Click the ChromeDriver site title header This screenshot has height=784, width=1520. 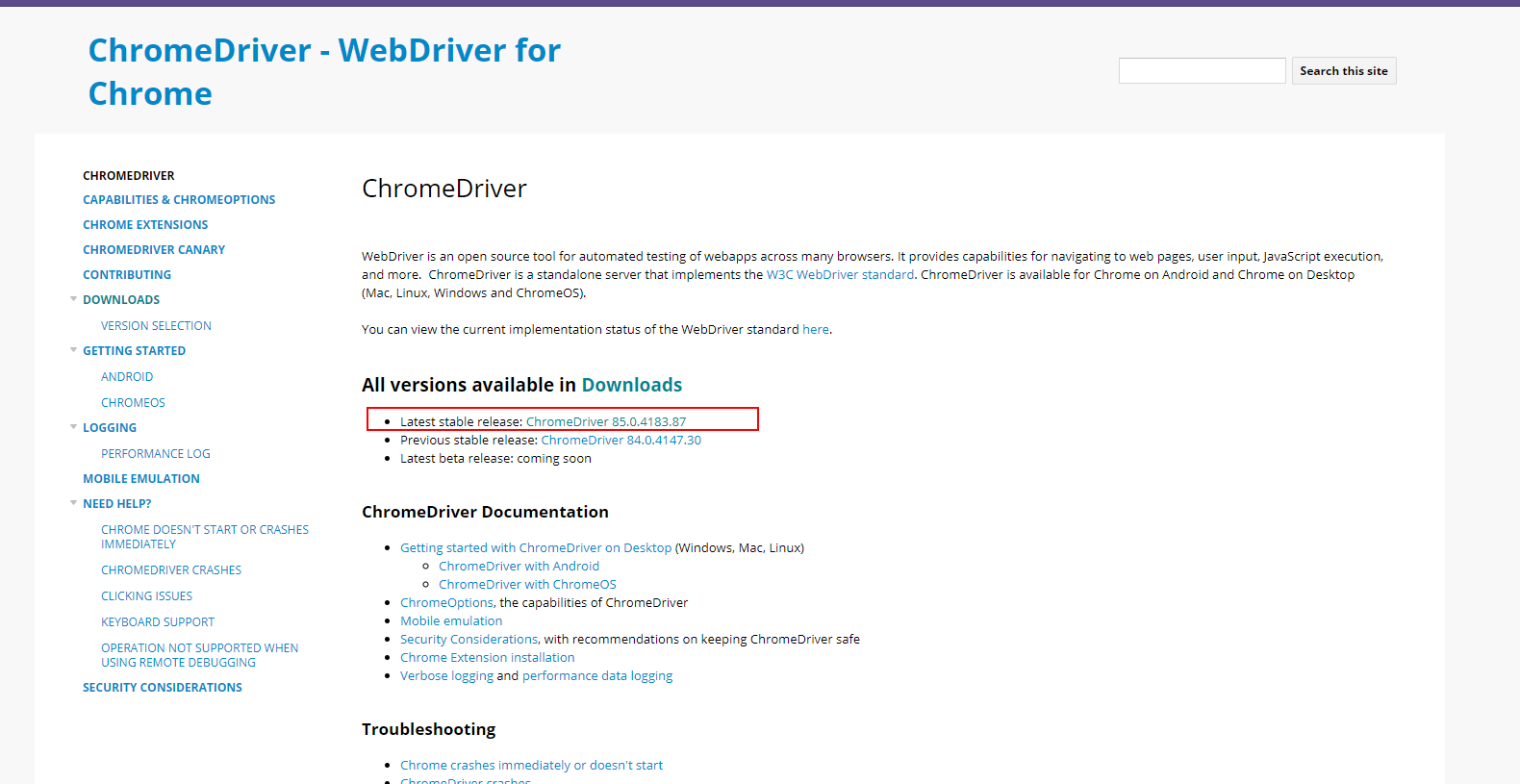tap(324, 71)
